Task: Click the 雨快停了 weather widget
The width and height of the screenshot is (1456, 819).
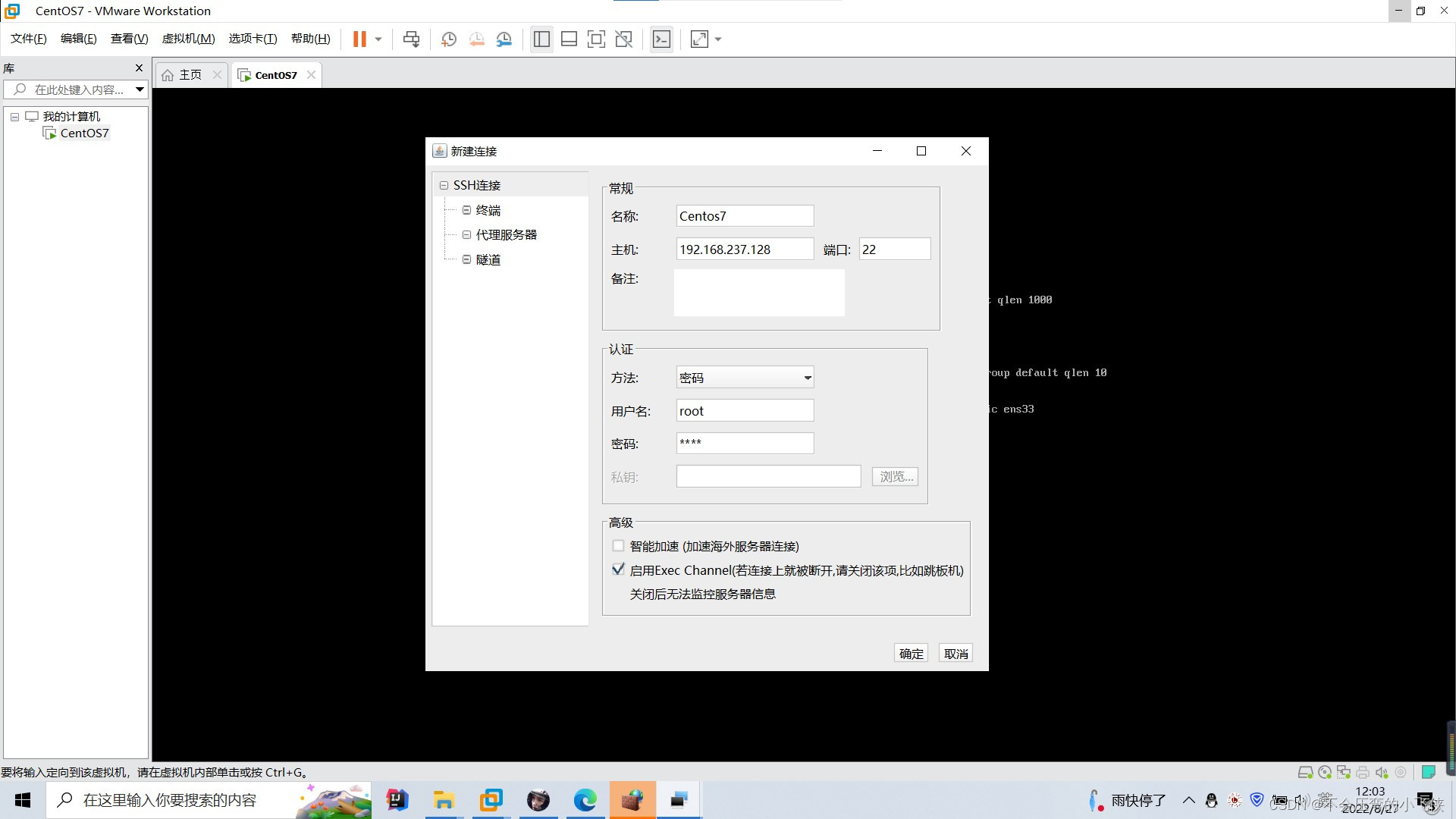Action: 1128,800
